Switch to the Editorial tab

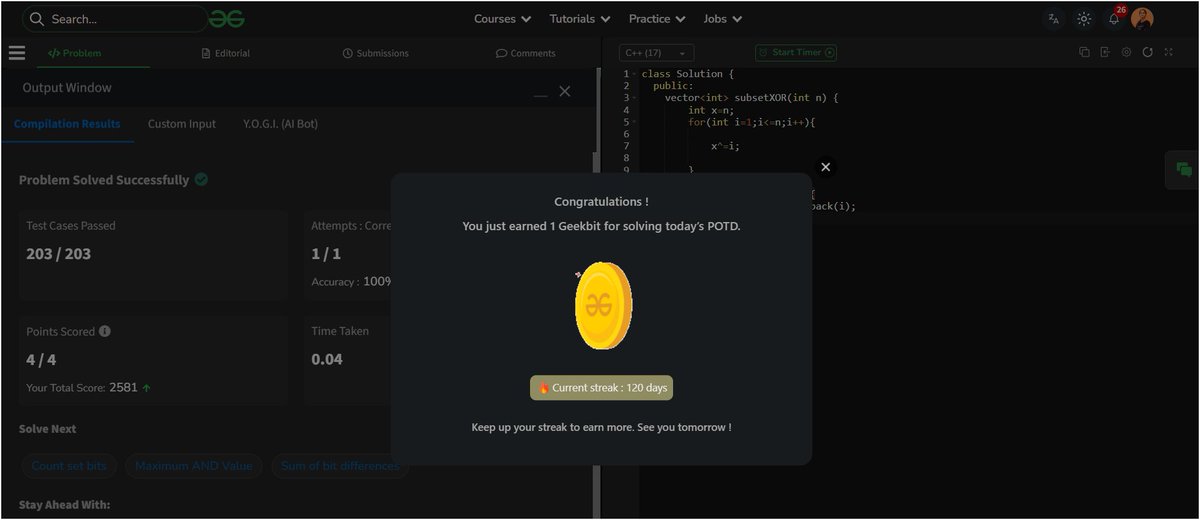click(226, 53)
